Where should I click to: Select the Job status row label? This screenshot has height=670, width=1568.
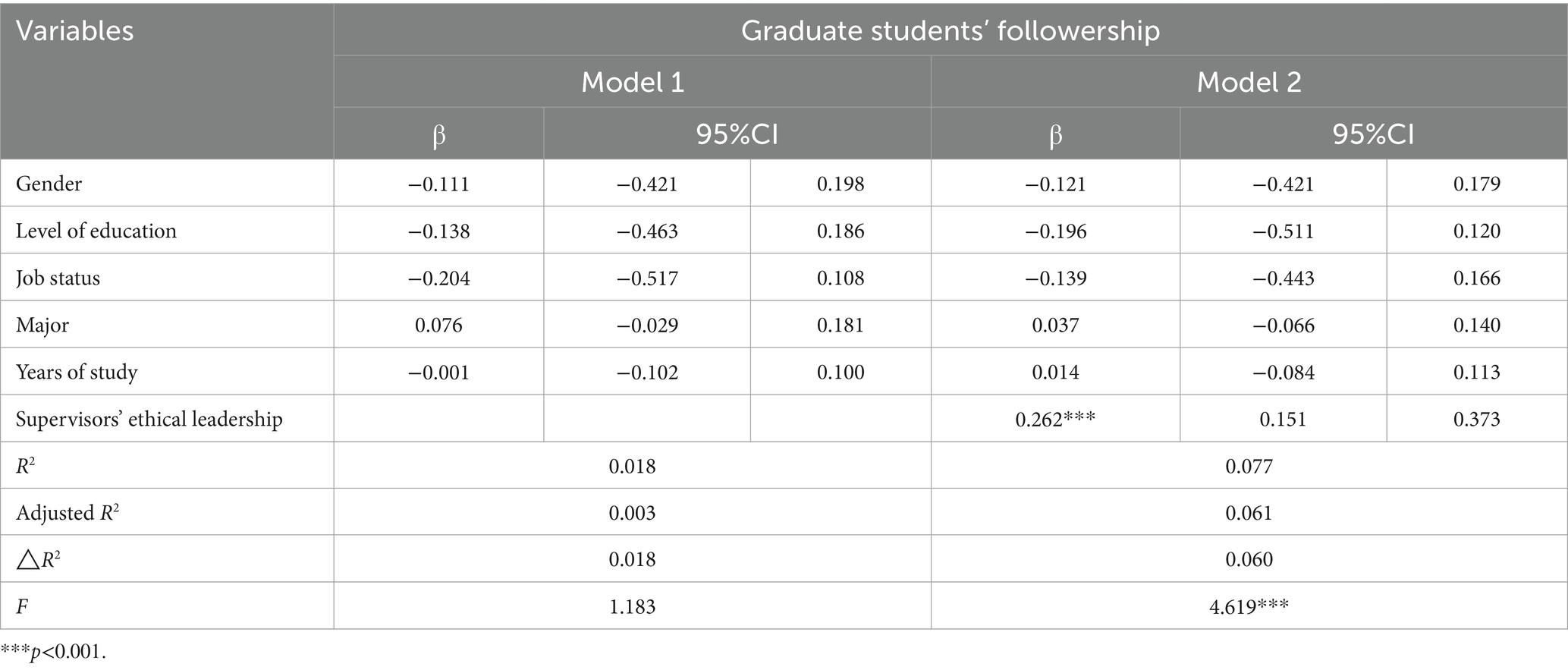point(58,278)
